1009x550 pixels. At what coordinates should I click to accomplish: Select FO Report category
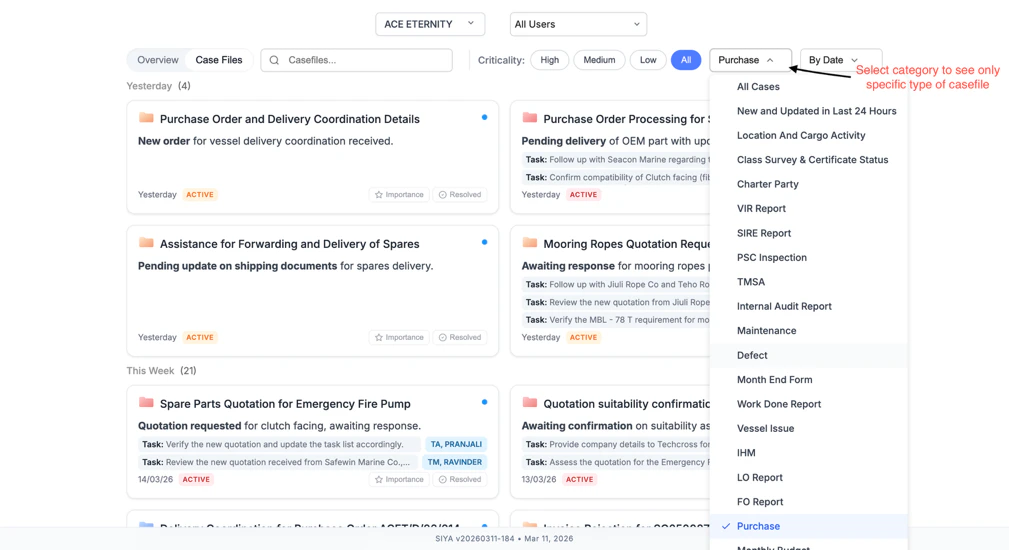[x=809, y=502]
